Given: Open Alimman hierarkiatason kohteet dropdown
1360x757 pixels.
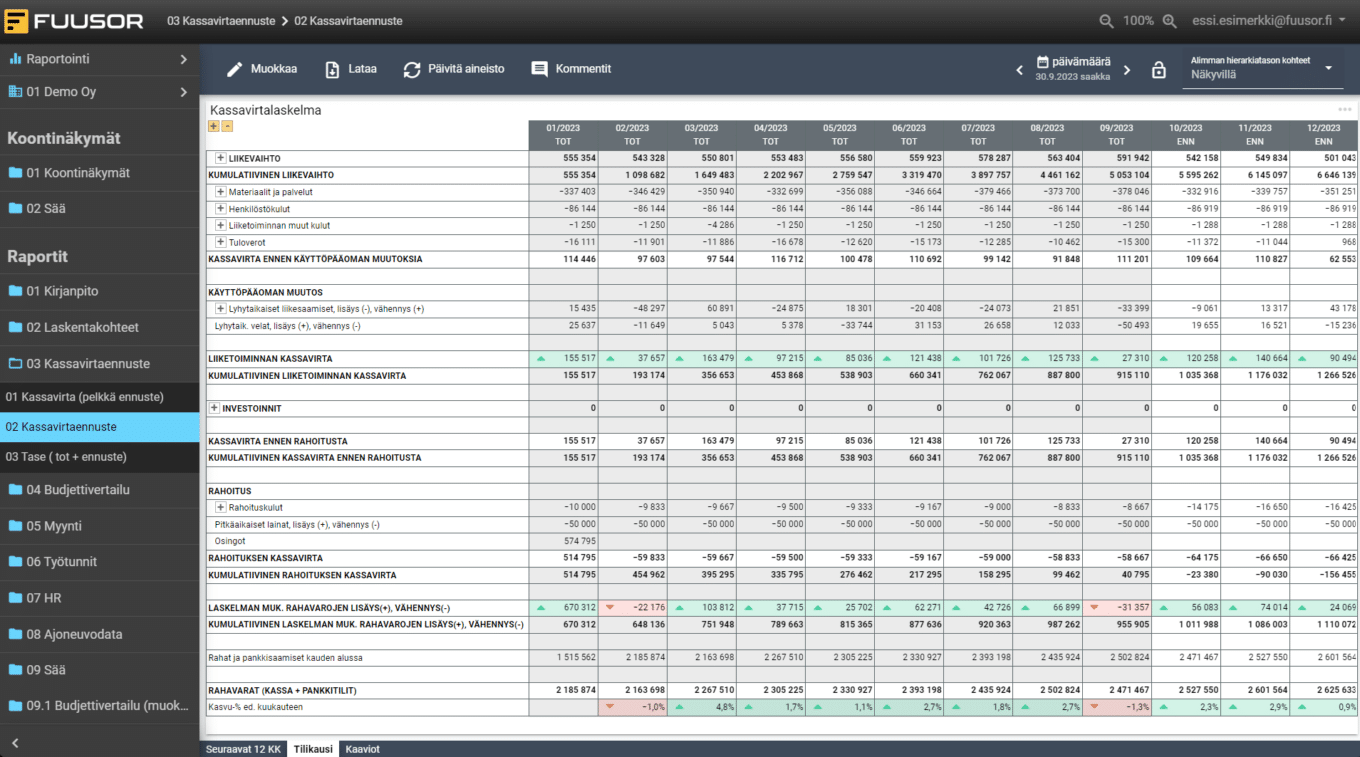Looking at the screenshot, I should coord(1328,68).
